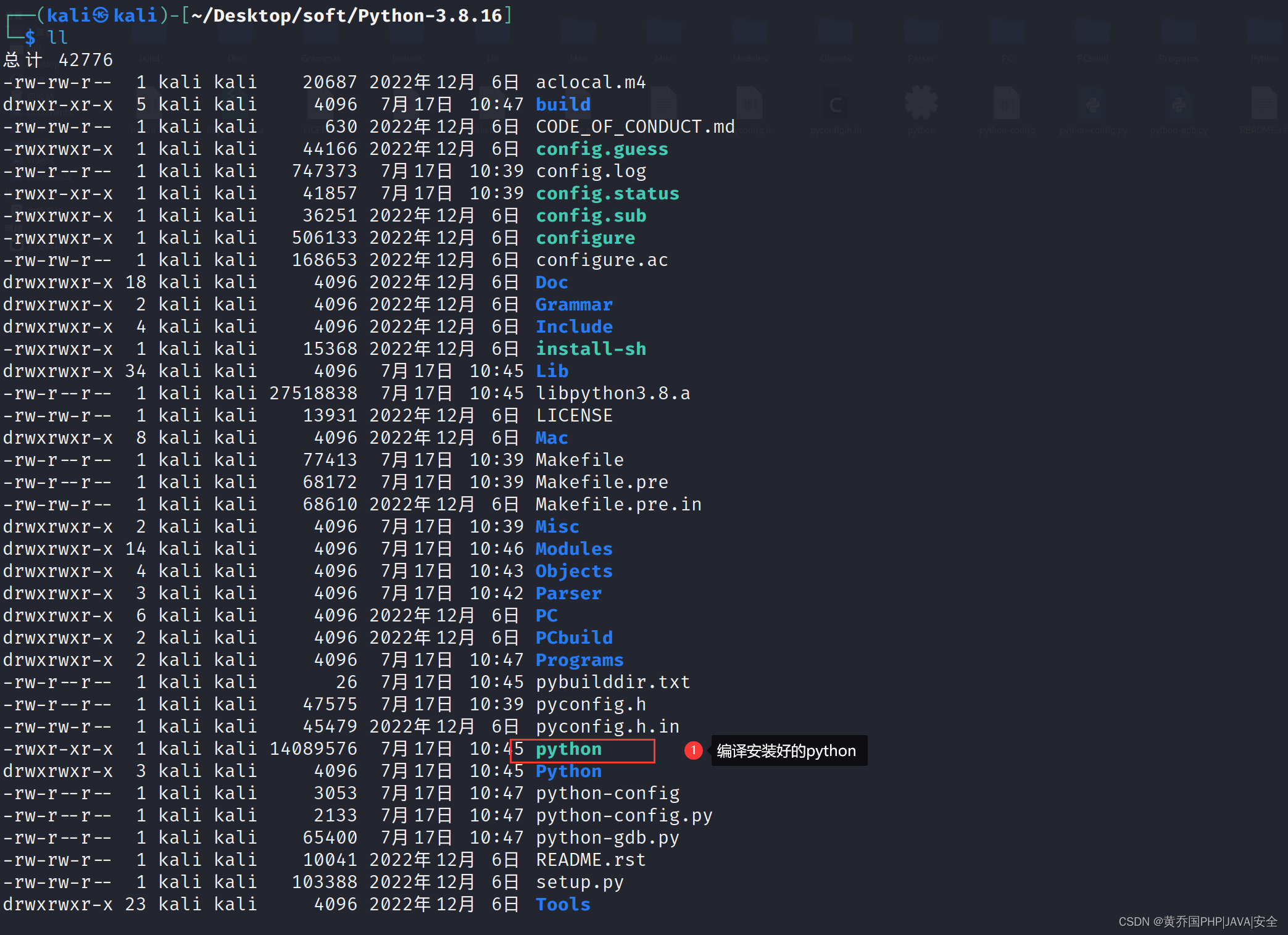1288x935 pixels.
Task: Select the setup.py file name
Action: [580, 882]
